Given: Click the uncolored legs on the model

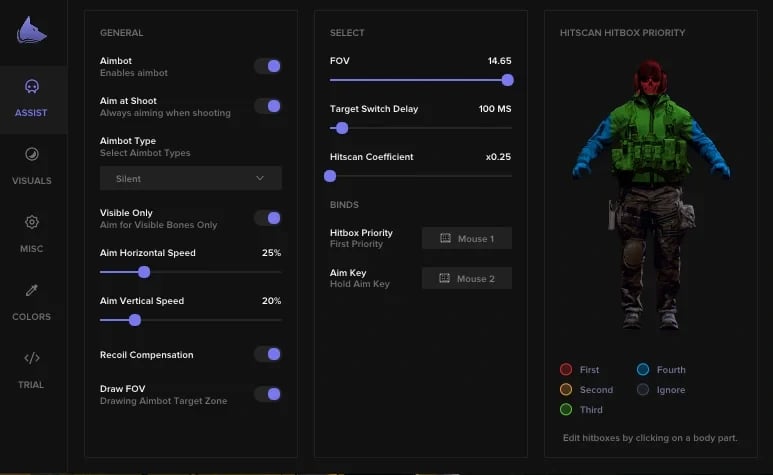Looking at the screenshot, I should [x=651, y=256].
